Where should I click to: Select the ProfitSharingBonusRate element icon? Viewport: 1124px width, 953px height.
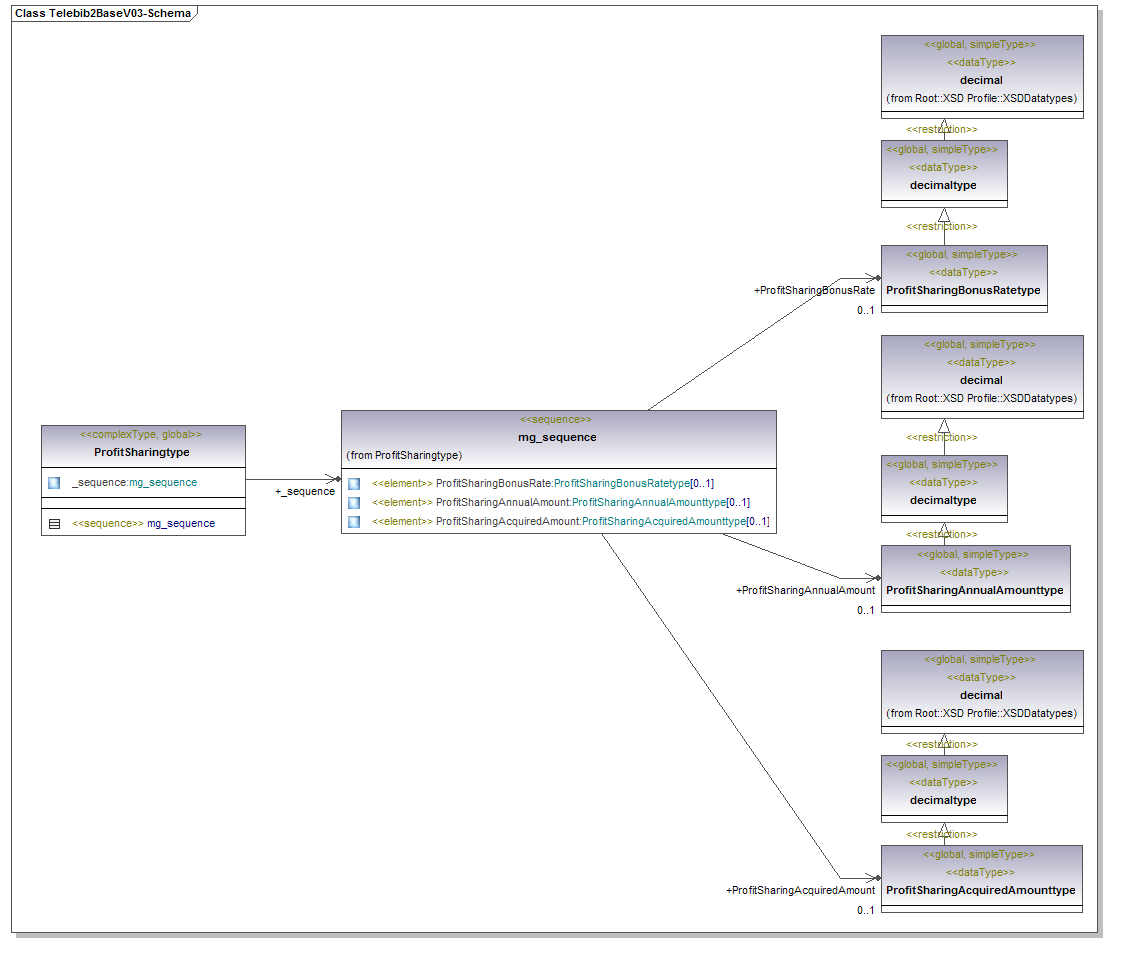tap(354, 484)
